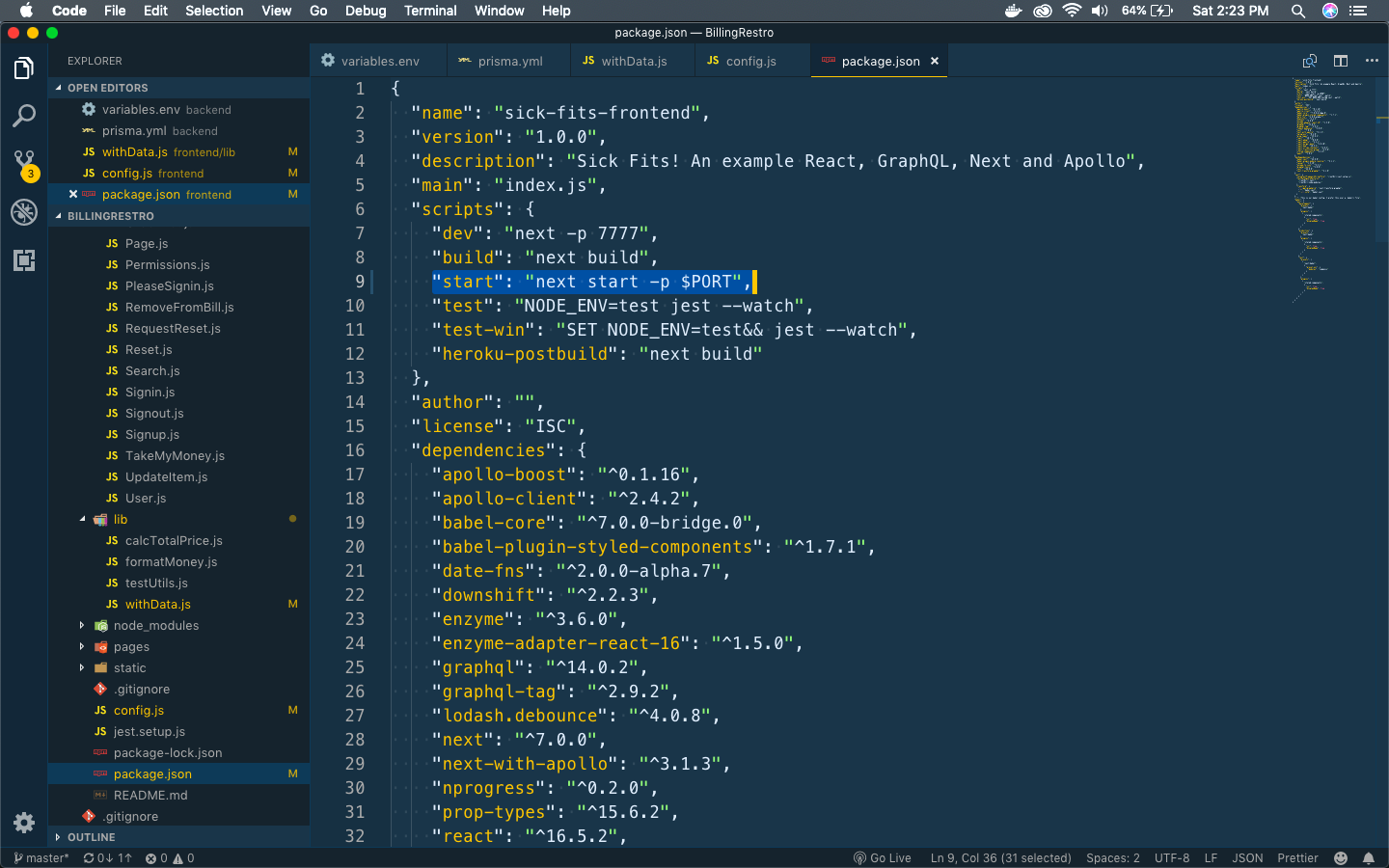Open the Terminal menu
Viewport: 1389px width, 868px height.
point(430,11)
